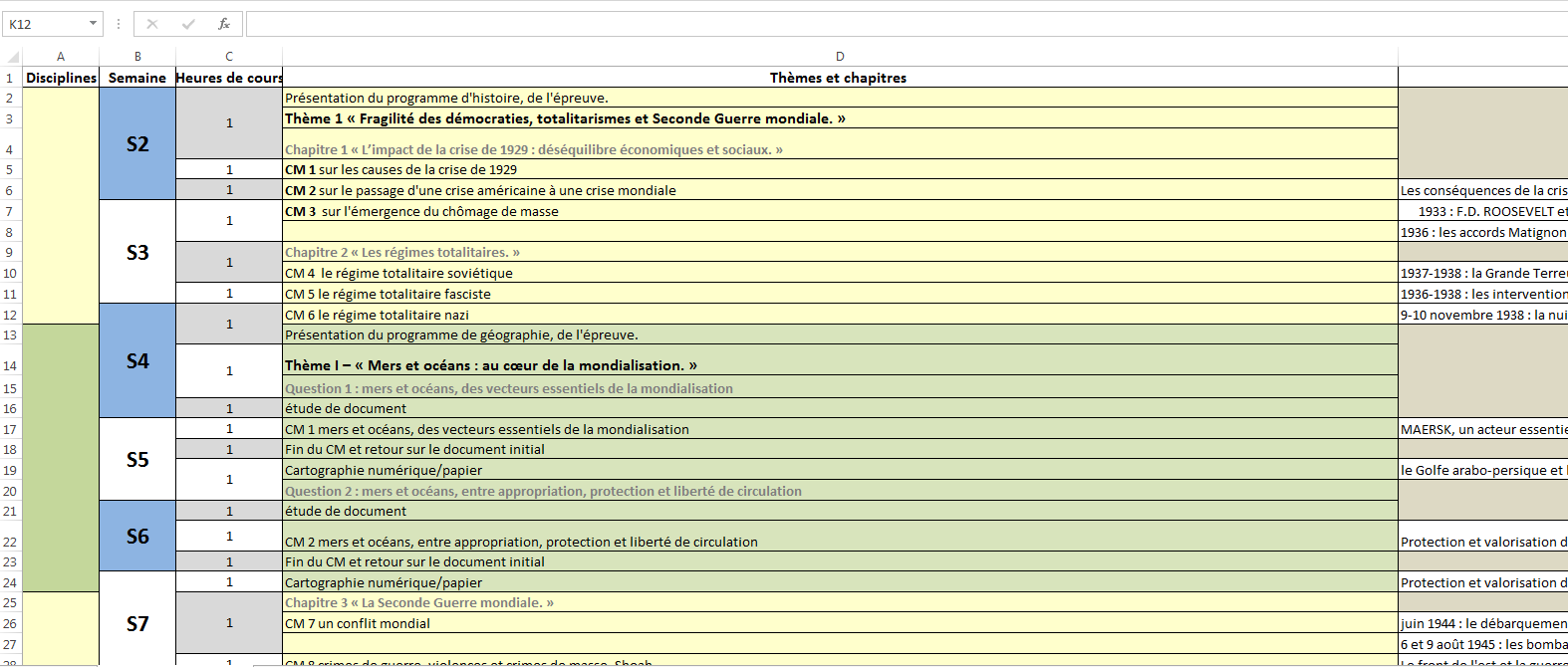Click '9-10 novembre 1938' cell
The width and height of the screenshot is (1568, 667).
click(1483, 315)
